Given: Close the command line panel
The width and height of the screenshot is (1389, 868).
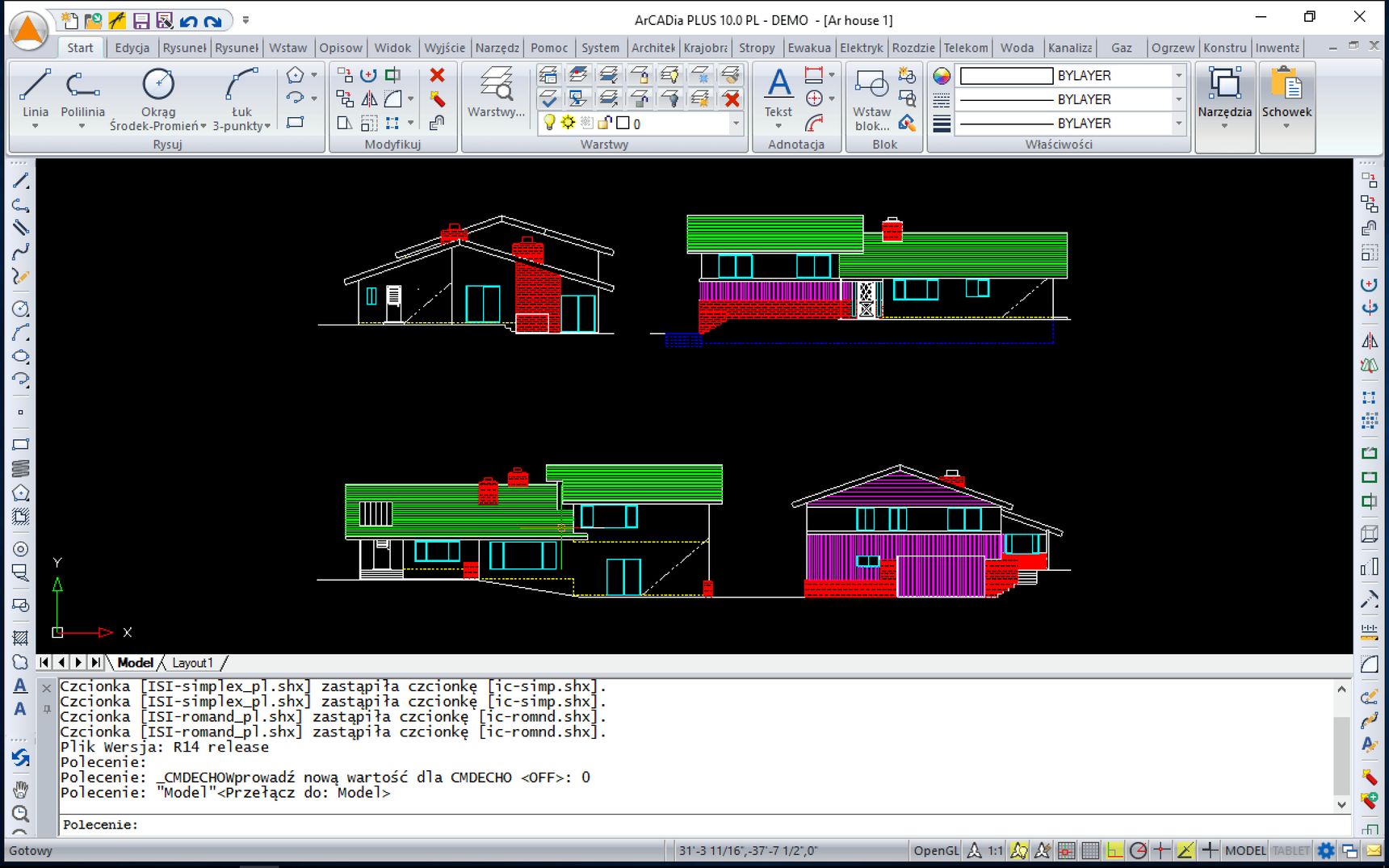Looking at the screenshot, I should tap(47, 688).
